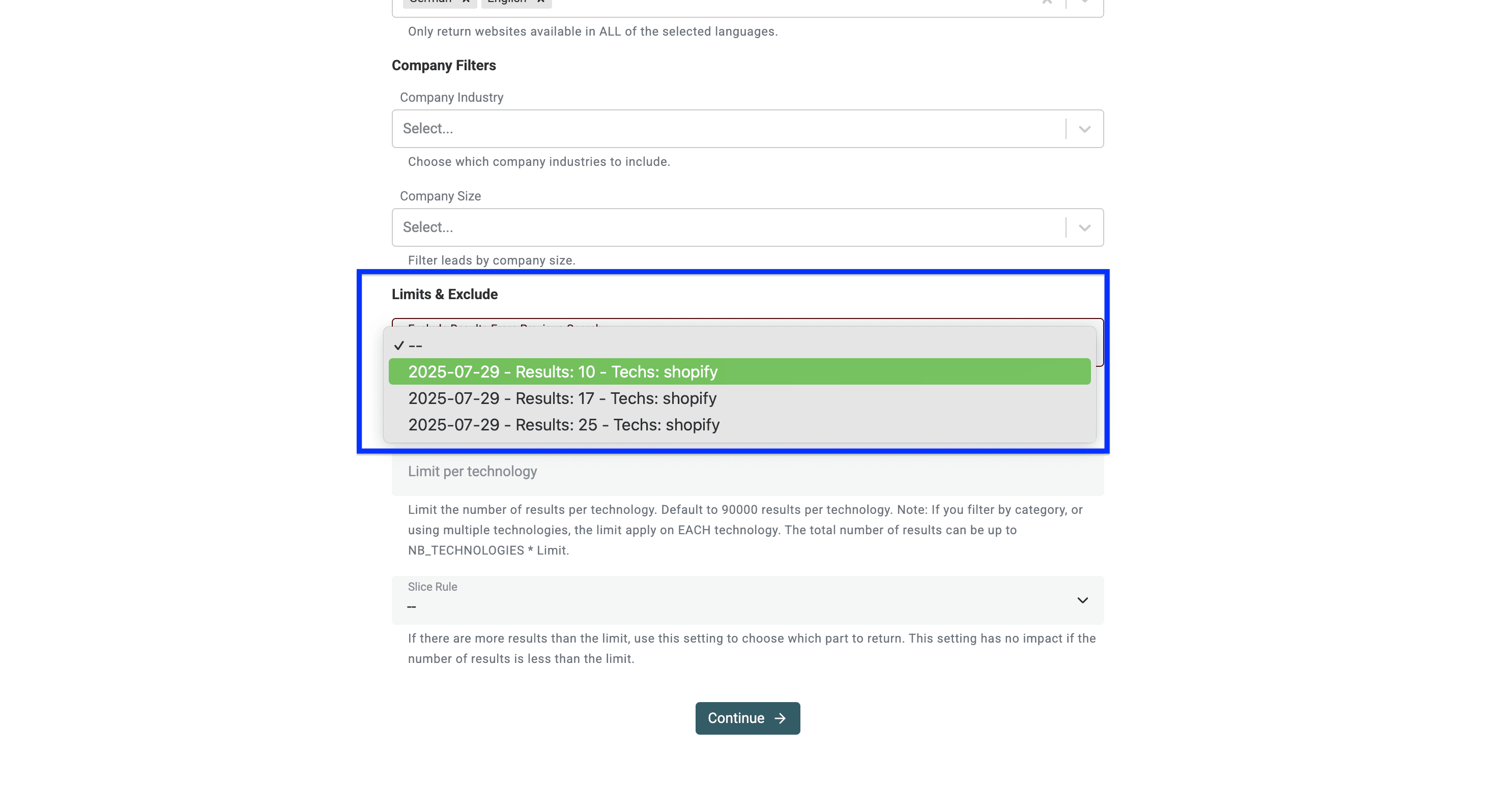1496x812 pixels.
Task: Collapse the Slice Rule chevron
Action: click(1082, 600)
